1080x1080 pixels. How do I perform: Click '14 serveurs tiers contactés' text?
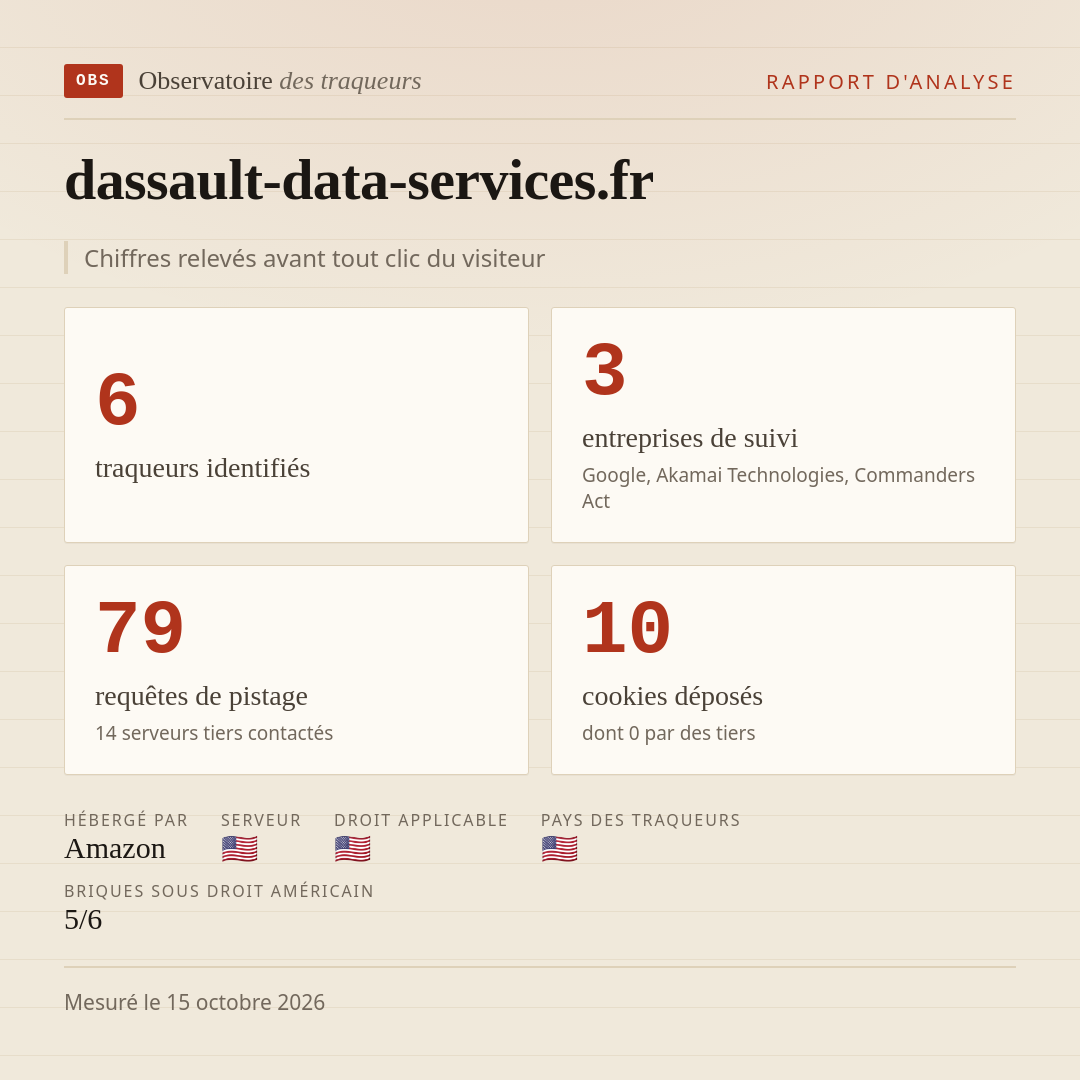pos(214,733)
